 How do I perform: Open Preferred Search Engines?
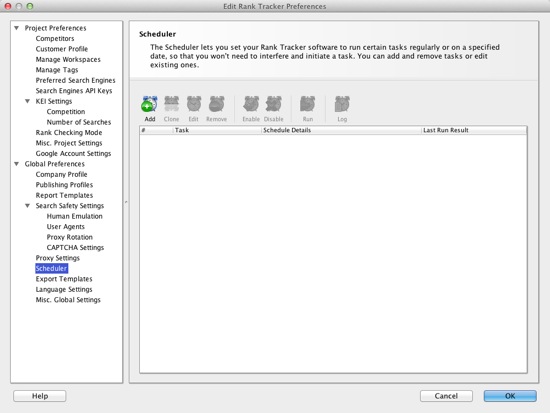coord(75,80)
